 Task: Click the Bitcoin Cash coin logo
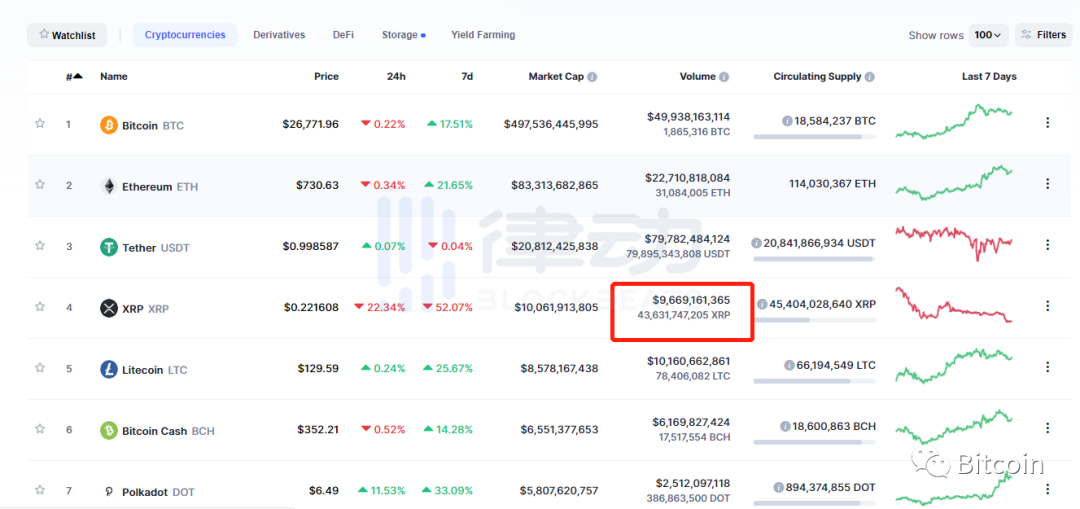pos(109,430)
